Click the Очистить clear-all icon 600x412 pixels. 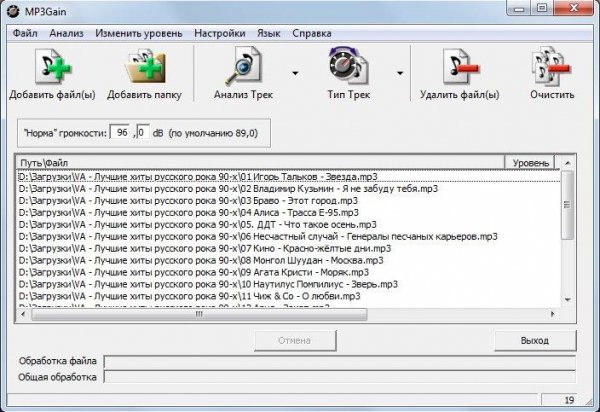(x=551, y=66)
